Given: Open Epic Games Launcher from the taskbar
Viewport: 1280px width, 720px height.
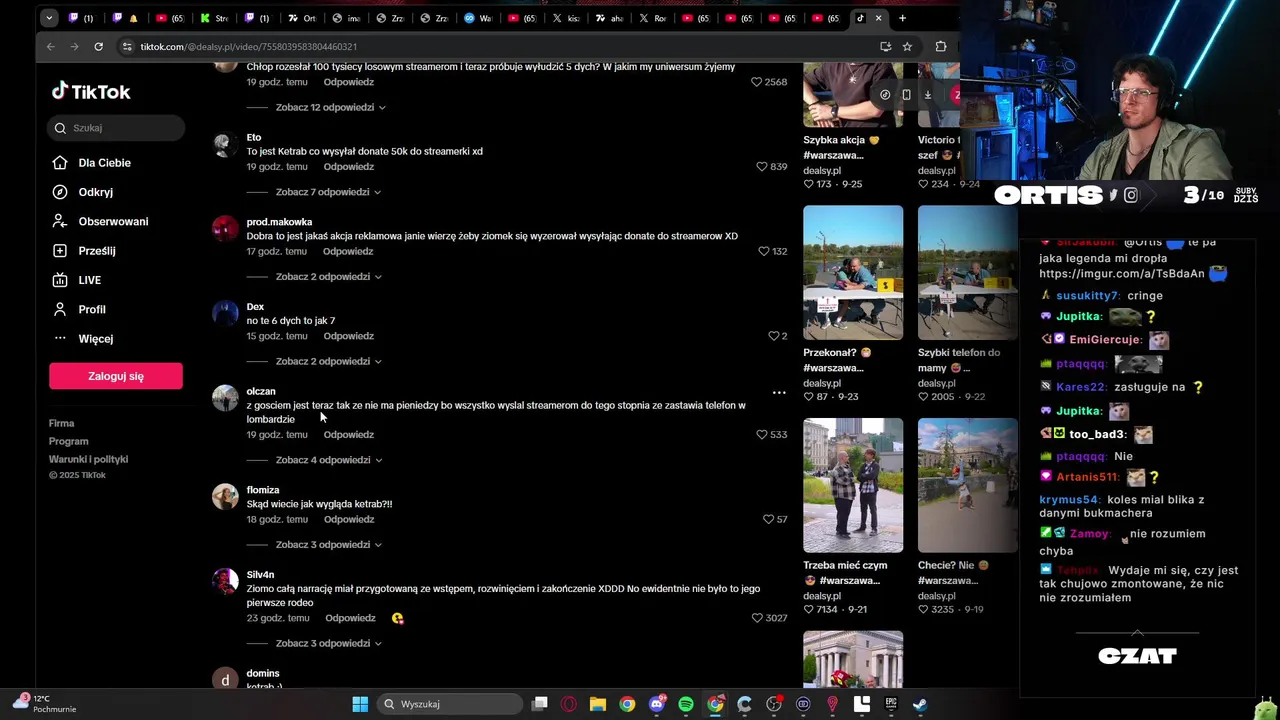Looking at the screenshot, I should coord(891,704).
